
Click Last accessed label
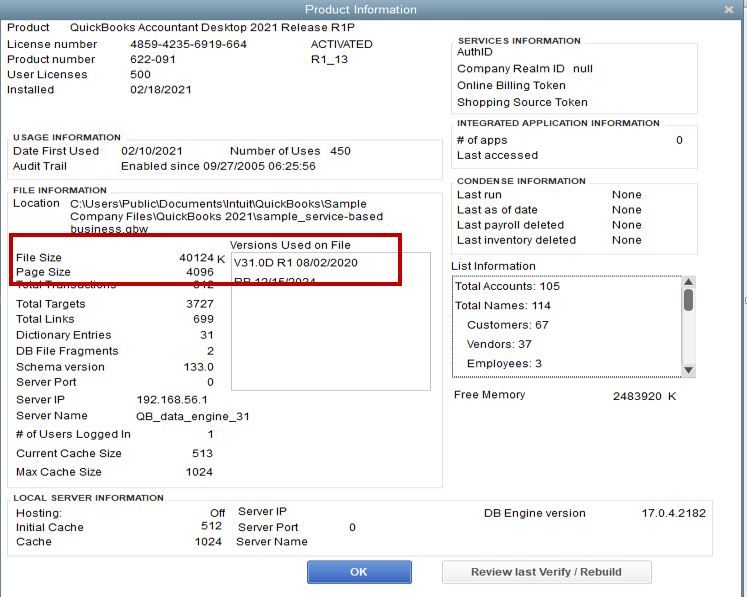[x=497, y=155]
